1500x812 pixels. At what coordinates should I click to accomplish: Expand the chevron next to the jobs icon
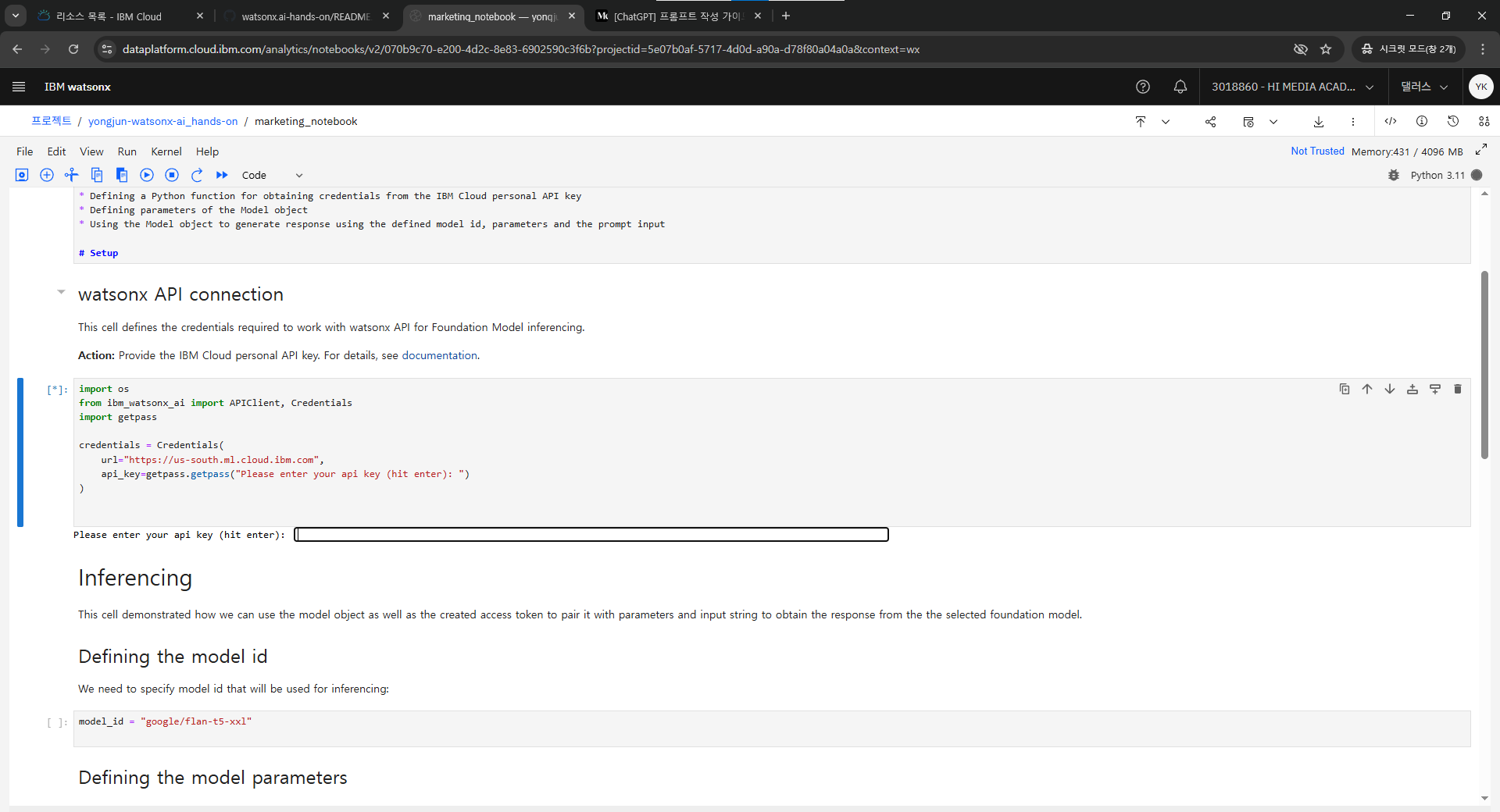pyautogui.click(x=1273, y=121)
